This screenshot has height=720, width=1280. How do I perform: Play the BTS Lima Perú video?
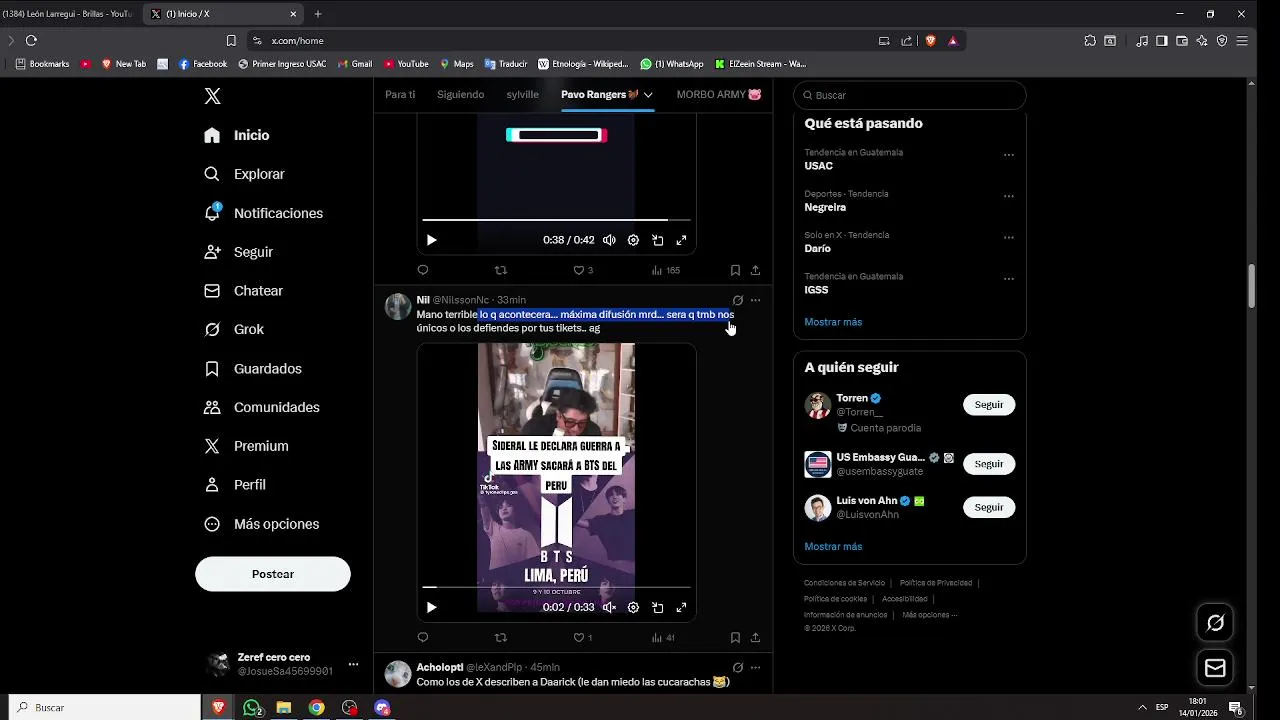pos(431,607)
